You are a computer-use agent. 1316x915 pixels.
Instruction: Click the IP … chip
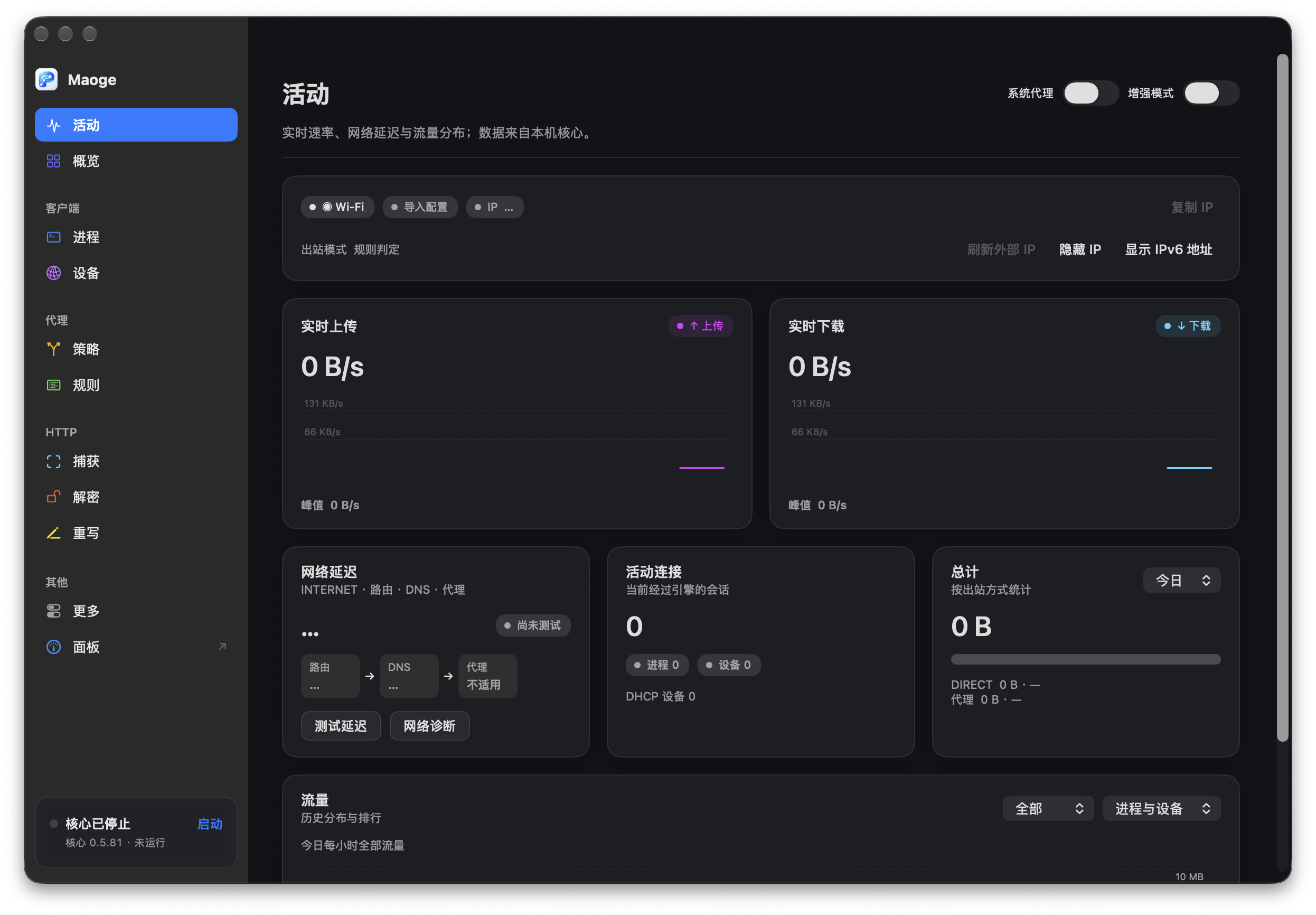[494, 207]
